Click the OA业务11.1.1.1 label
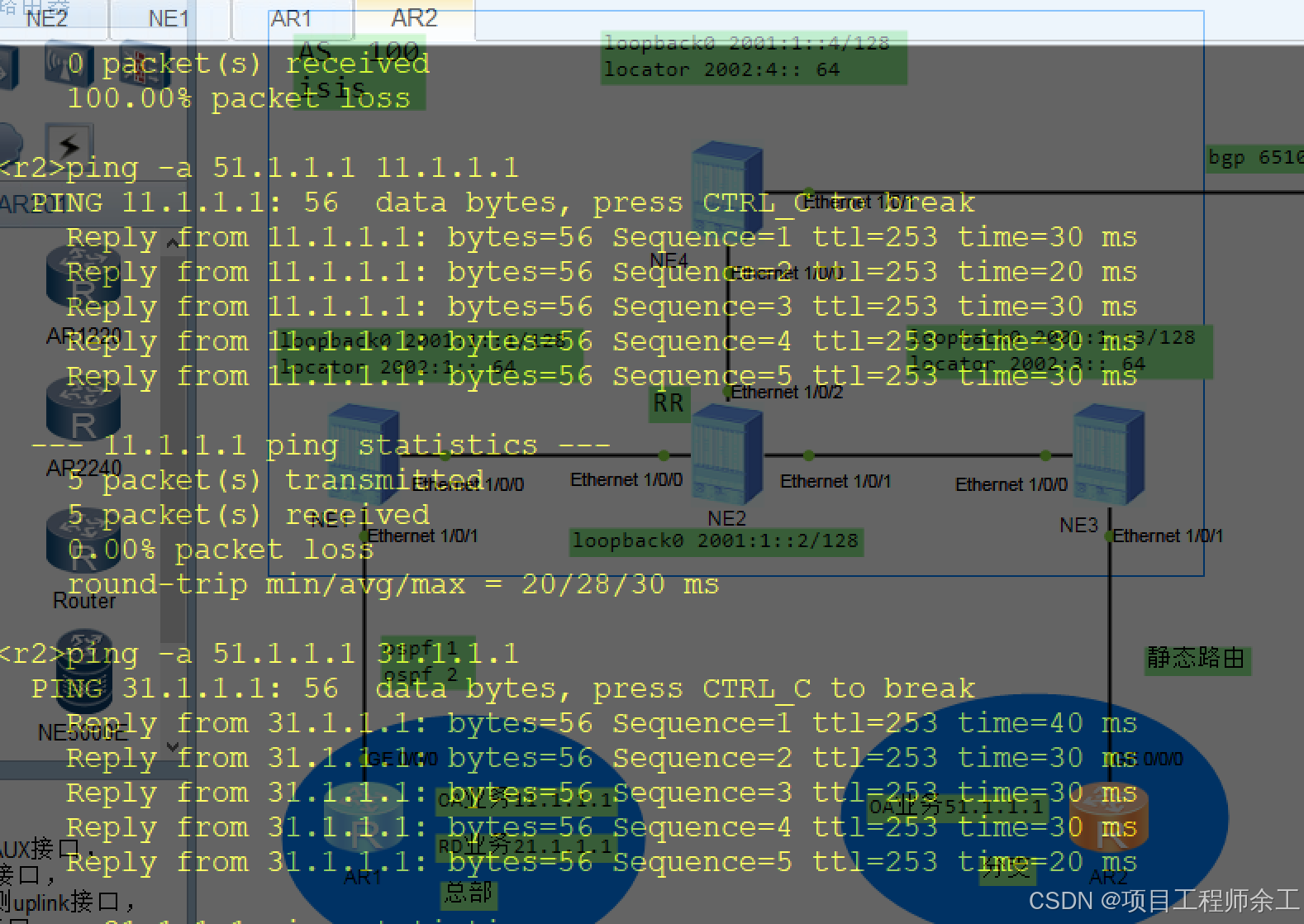 [526, 800]
